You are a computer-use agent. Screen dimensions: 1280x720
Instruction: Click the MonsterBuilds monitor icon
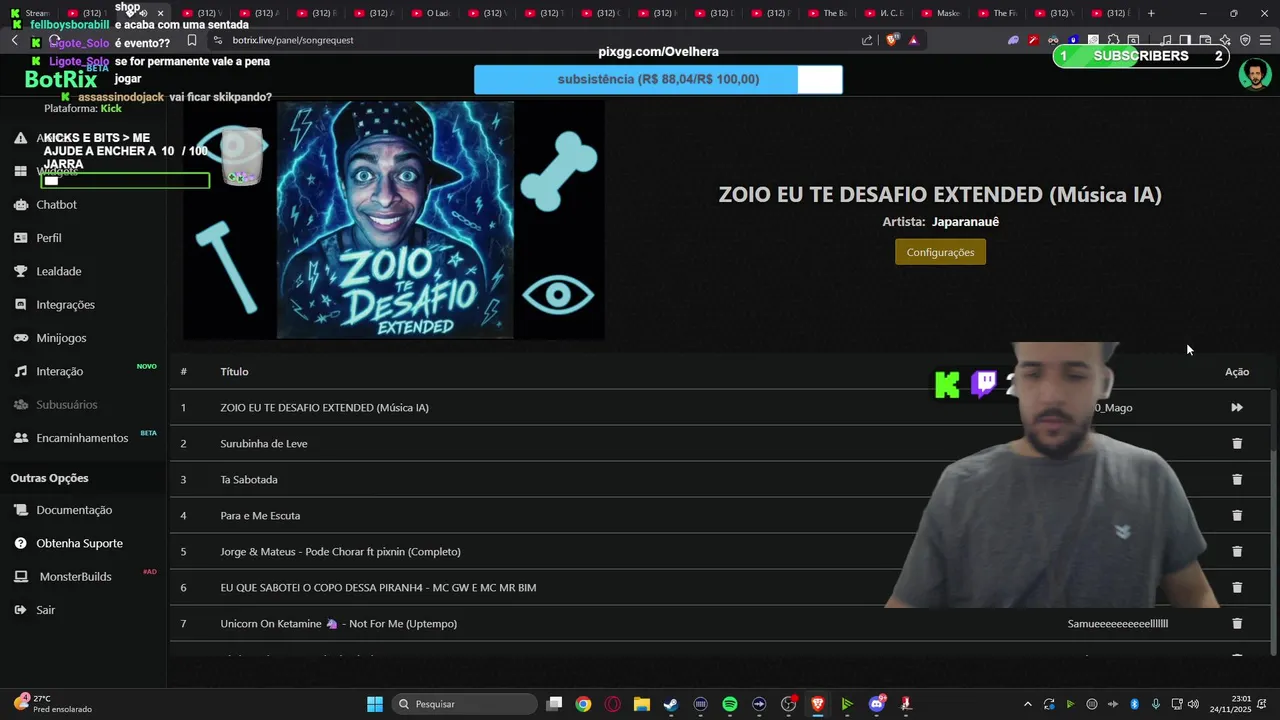tap(20, 577)
